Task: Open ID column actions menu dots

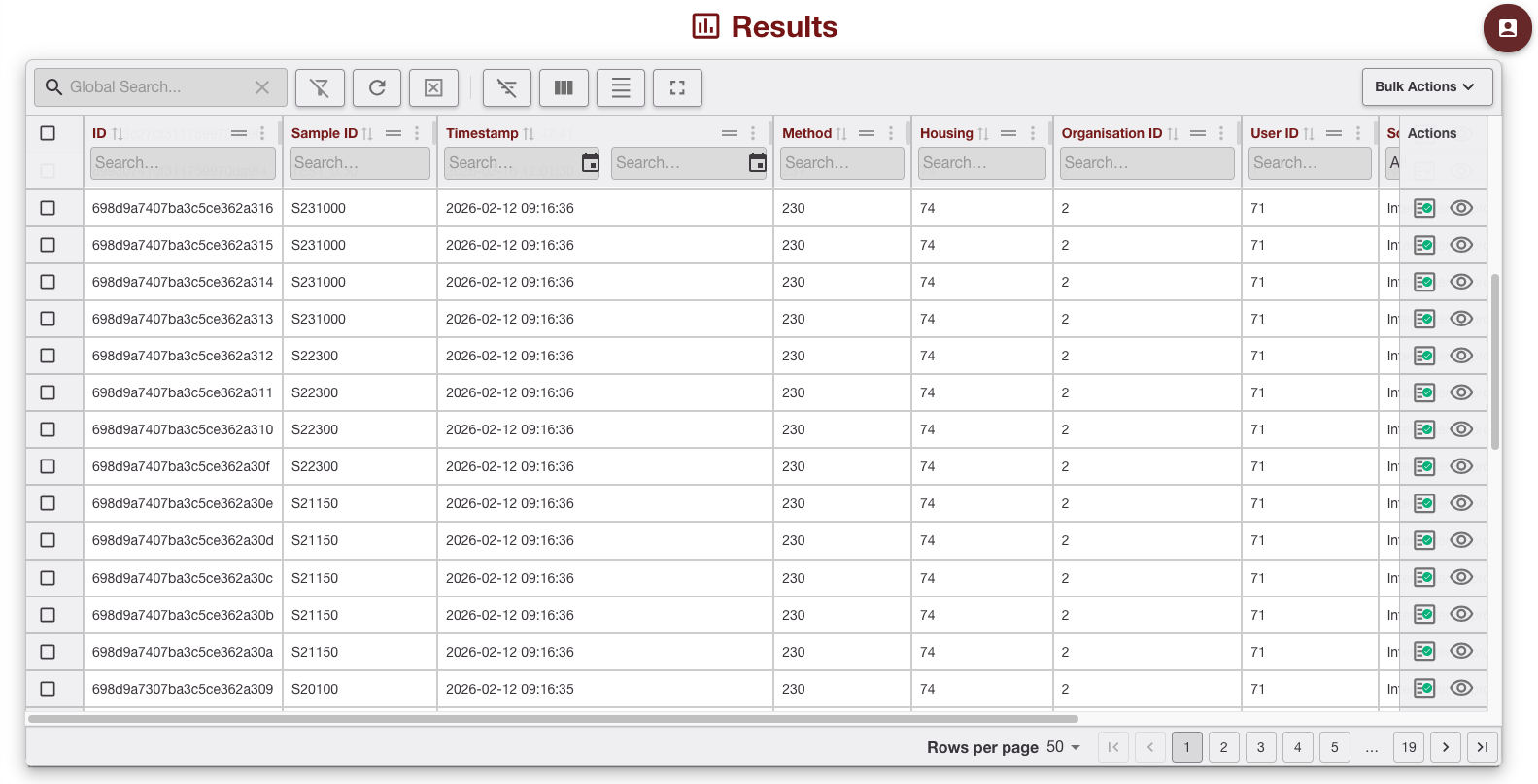Action: [x=262, y=133]
